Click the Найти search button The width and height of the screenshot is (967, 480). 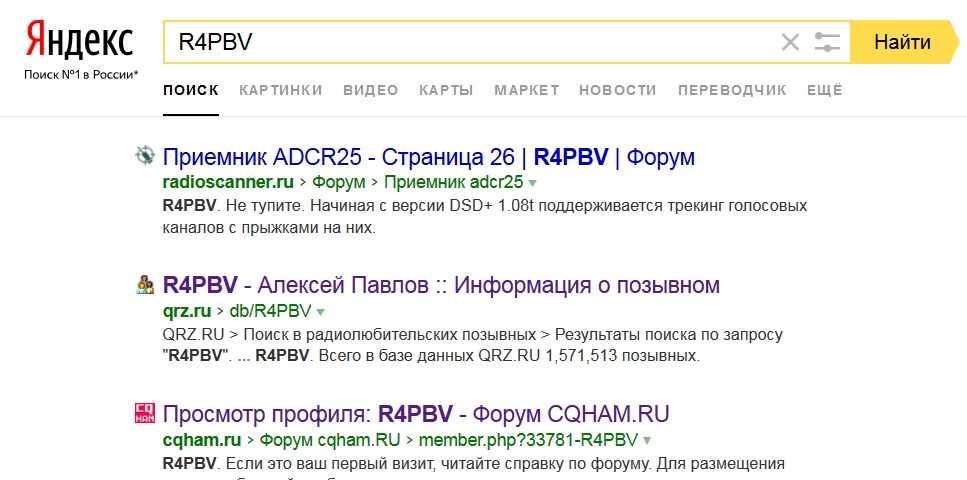click(x=902, y=42)
